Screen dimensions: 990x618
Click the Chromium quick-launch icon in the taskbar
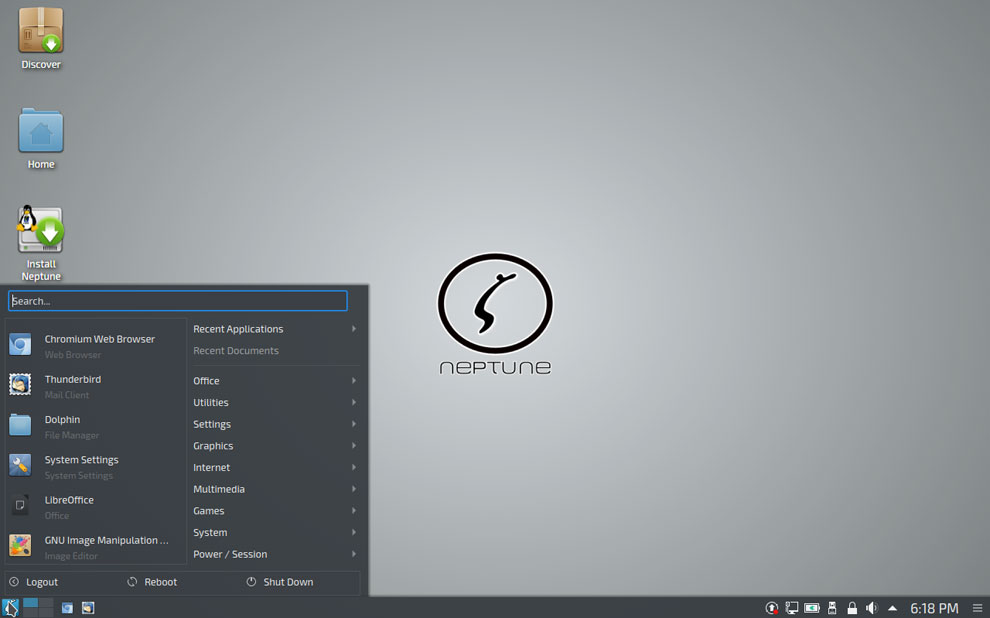(67, 608)
